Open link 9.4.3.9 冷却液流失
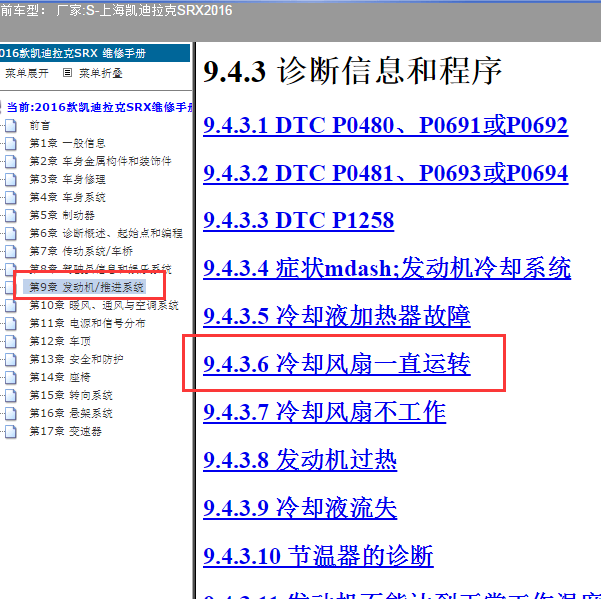The height and width of the screenshot is (599, 601). pos(300,508)
